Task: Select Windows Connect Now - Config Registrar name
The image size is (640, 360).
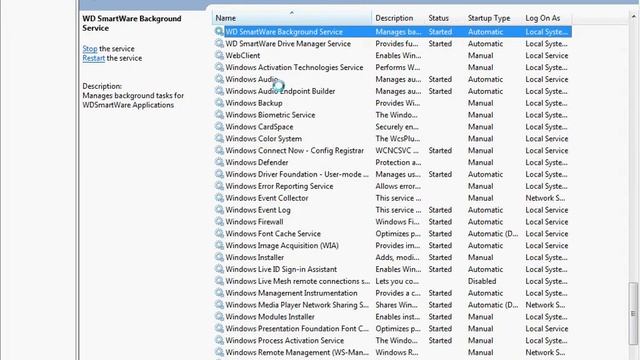Action: 294,150
